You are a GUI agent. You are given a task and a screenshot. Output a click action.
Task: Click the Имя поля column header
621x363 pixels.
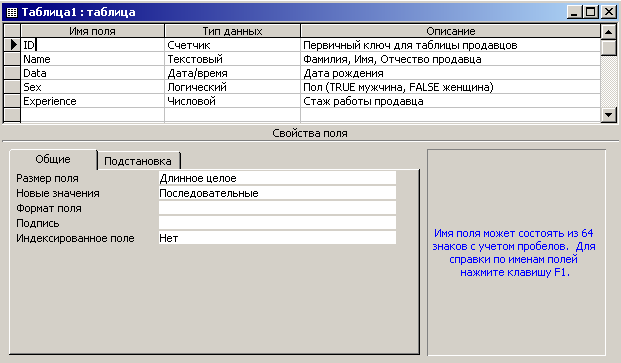pos(92,31)
